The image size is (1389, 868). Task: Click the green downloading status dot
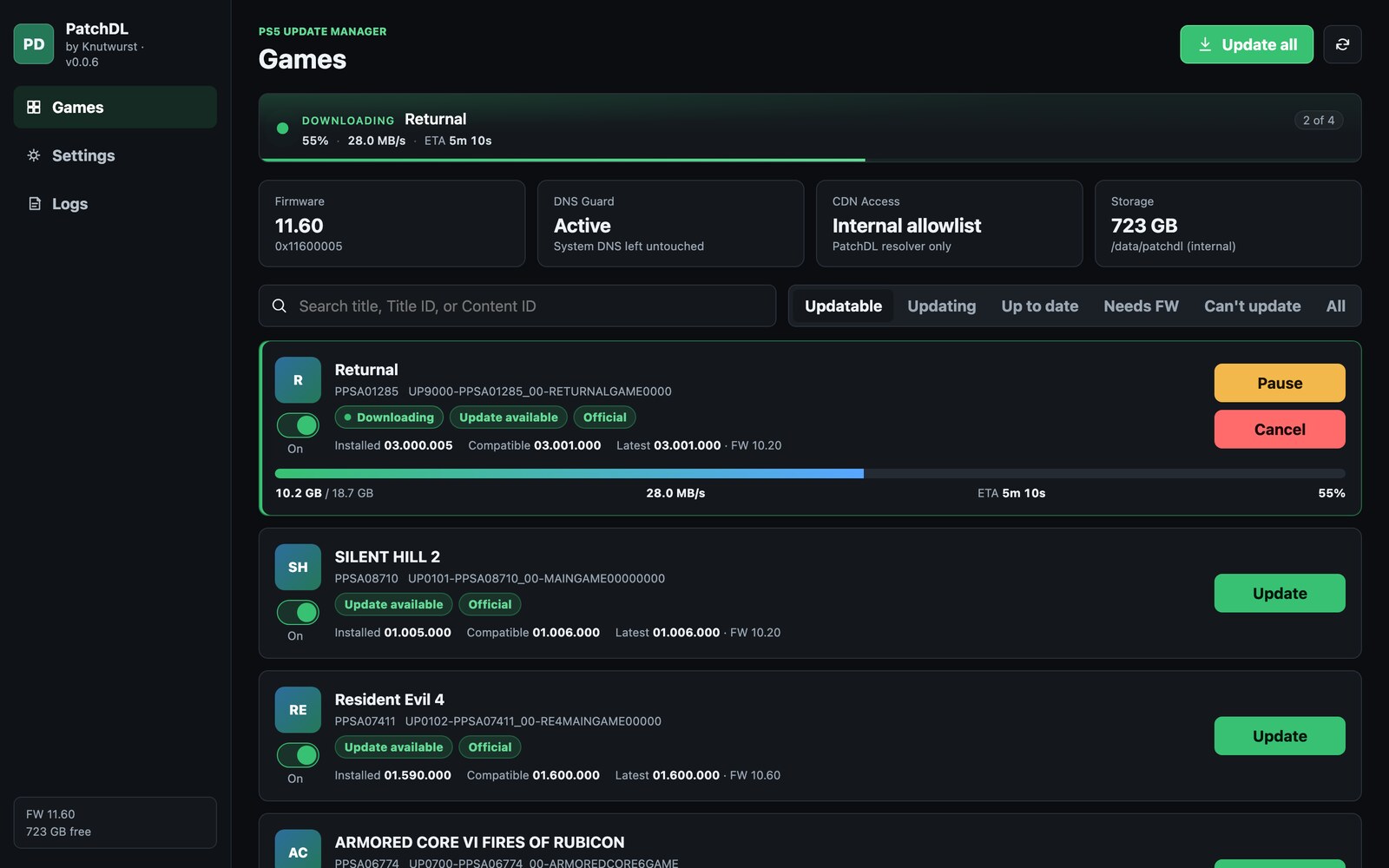[282, 128]
